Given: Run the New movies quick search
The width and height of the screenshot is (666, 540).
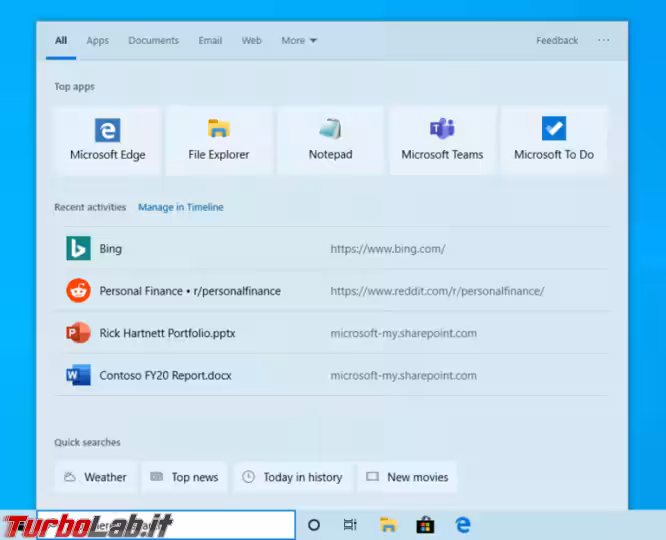Looking at the screenshot, I should tap(407, 477).
